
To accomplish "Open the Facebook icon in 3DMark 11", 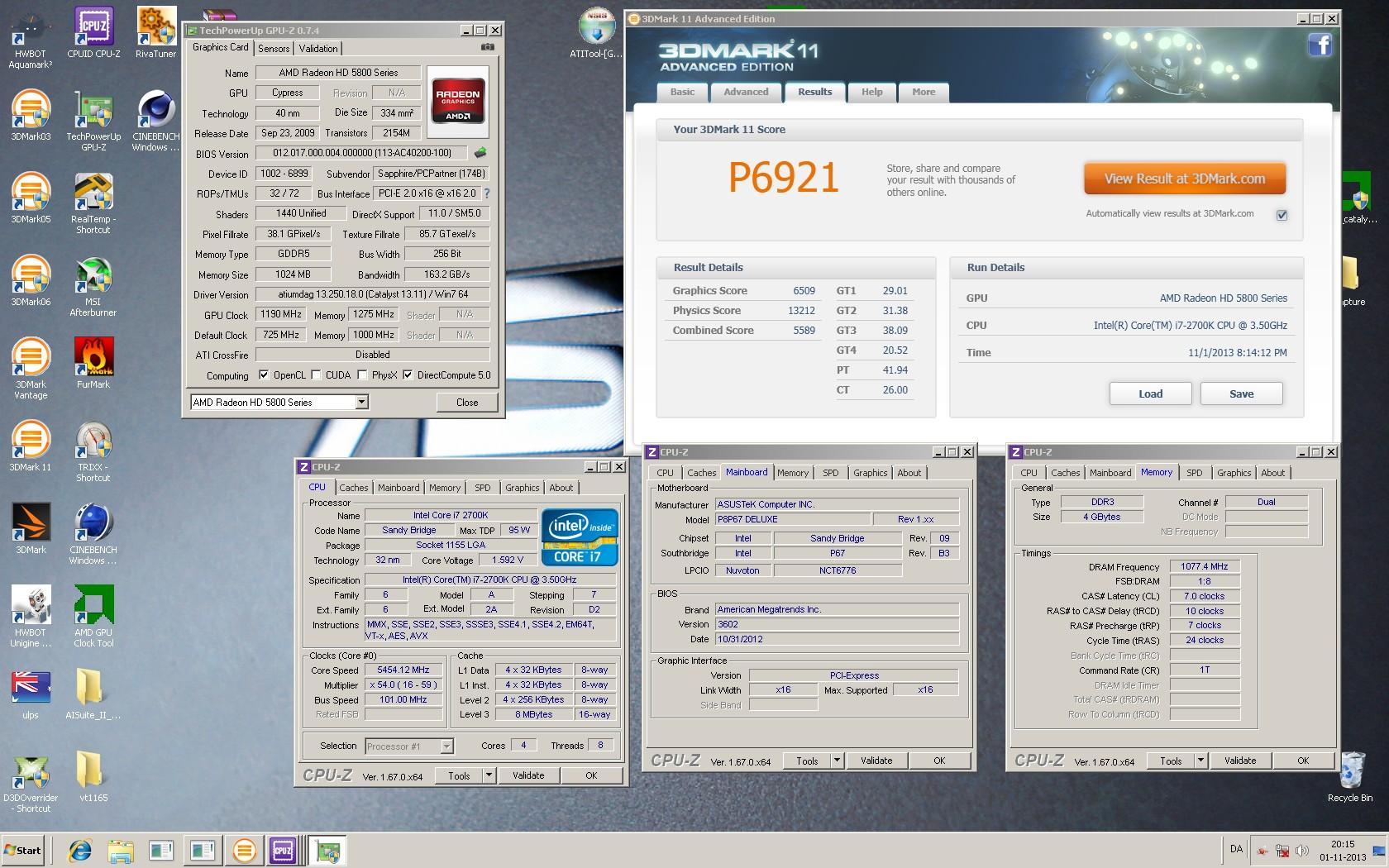I will (1320, 45).
